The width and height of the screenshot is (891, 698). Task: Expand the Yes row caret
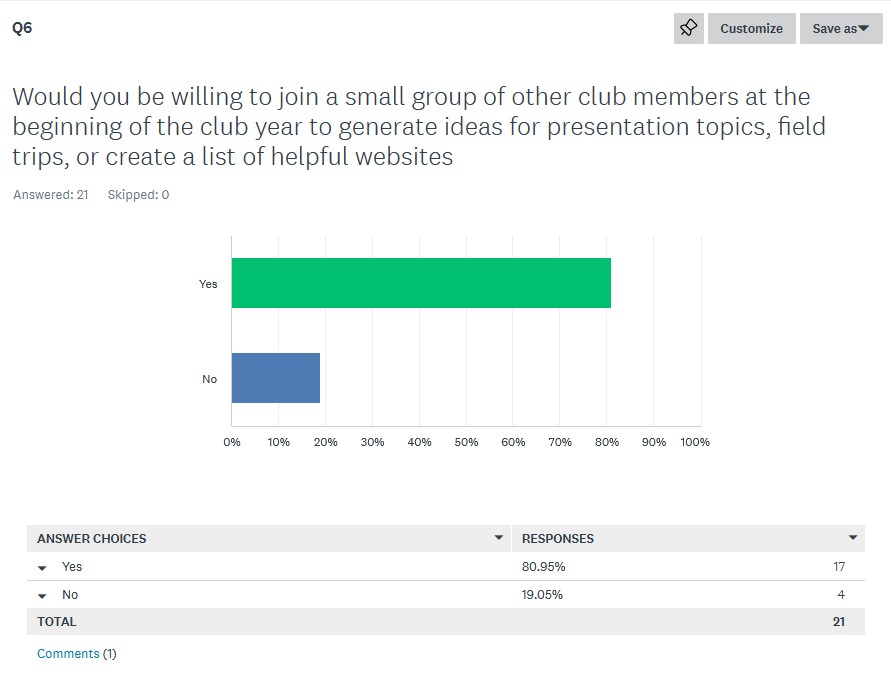point(42,567)
